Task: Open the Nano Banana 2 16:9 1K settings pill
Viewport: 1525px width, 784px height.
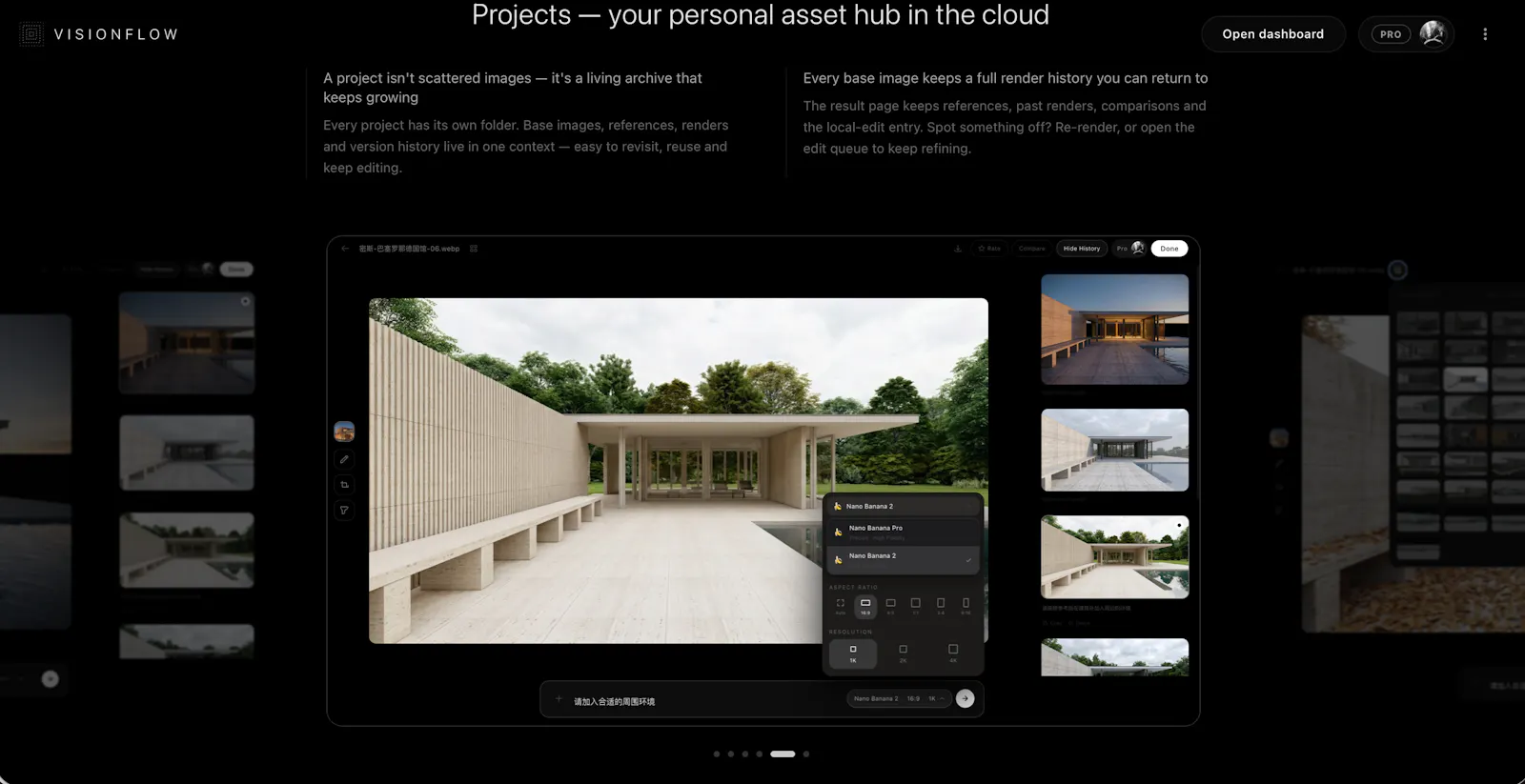Action: [899, 698]
